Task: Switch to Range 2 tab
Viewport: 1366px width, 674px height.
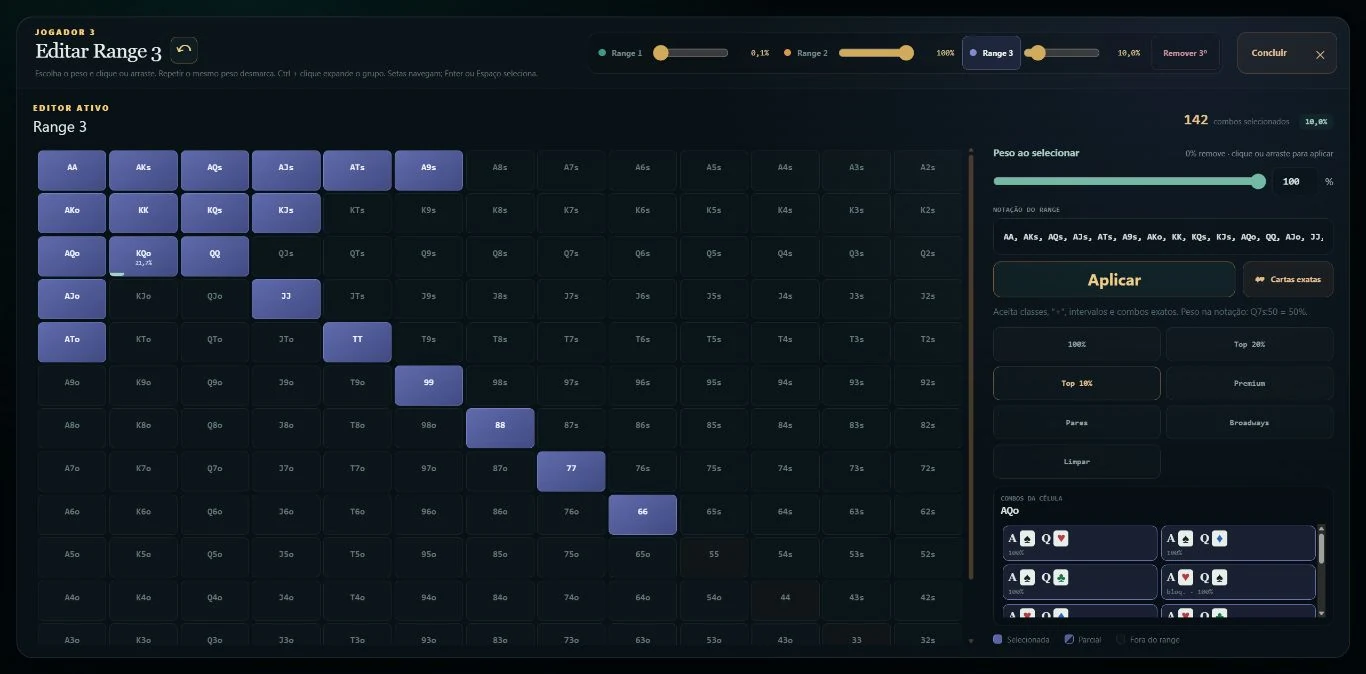Action: tap(806, 53)
